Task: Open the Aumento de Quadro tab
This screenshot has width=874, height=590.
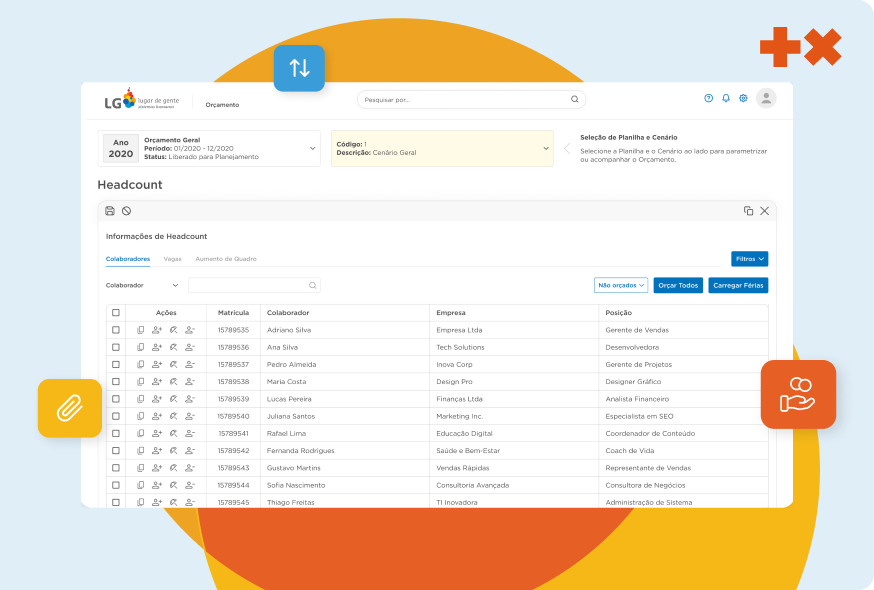Action: click(x=225, y=259)
